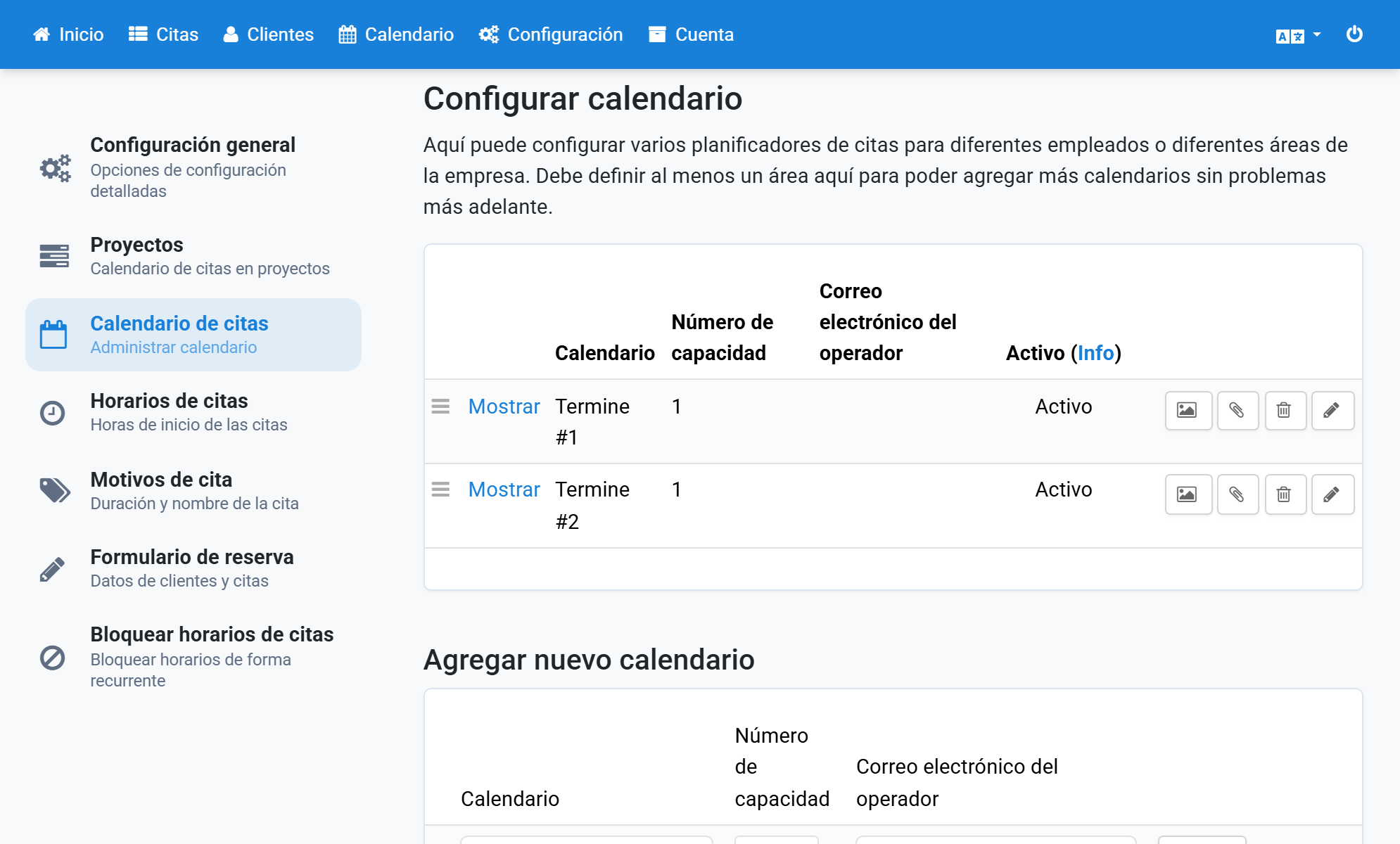
Task: Open Horarios de citas in the sidebar
Action: 193,412
